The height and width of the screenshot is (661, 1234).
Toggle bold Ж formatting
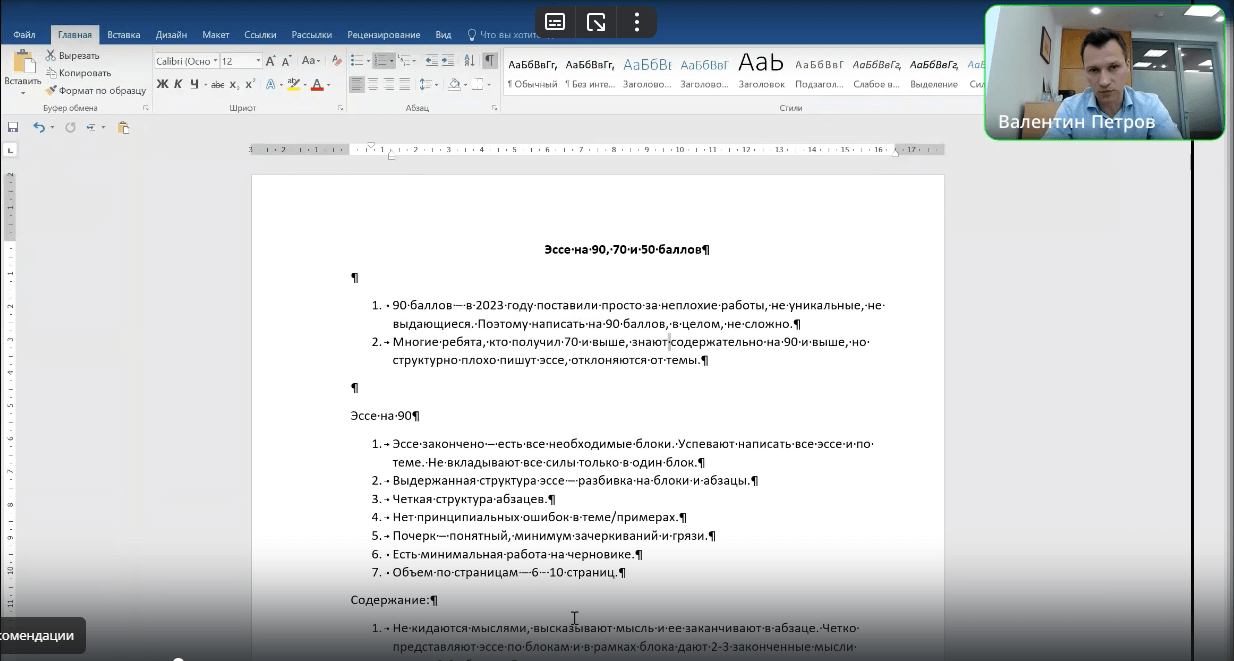click(162, 85)
